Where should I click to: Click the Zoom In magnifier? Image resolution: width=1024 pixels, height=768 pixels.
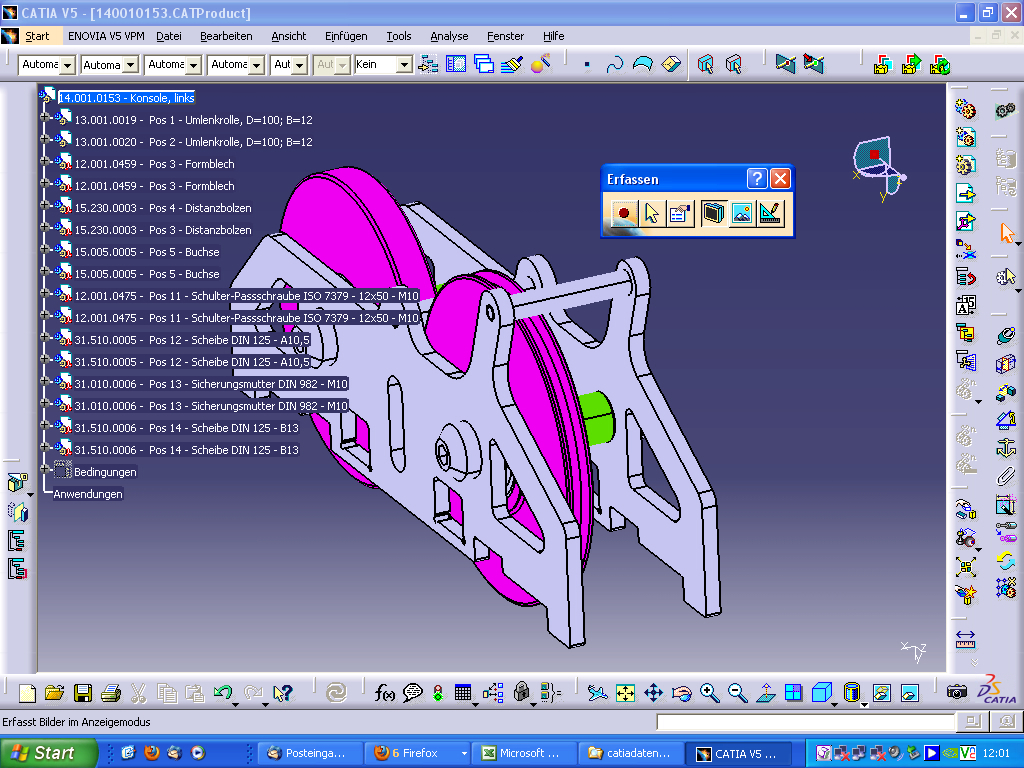(x=709, y=693)
